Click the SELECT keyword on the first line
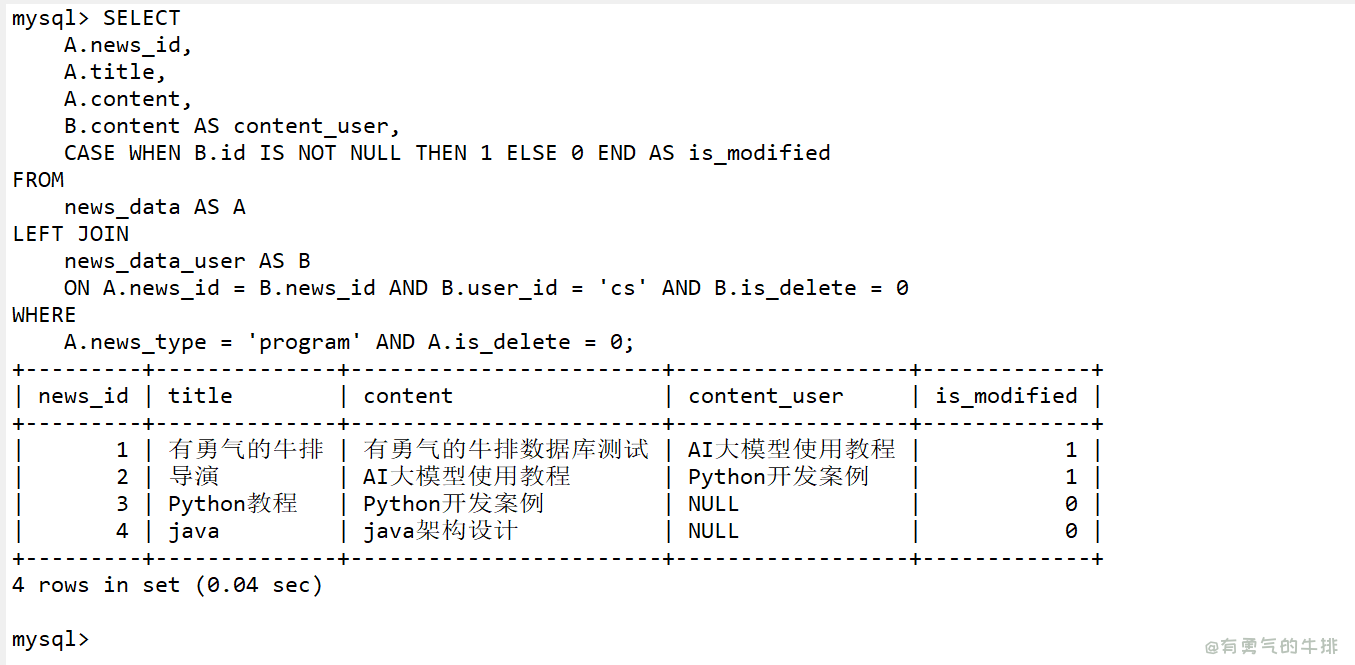Viewport: 1355px width, 665px height. coord(141,18)
